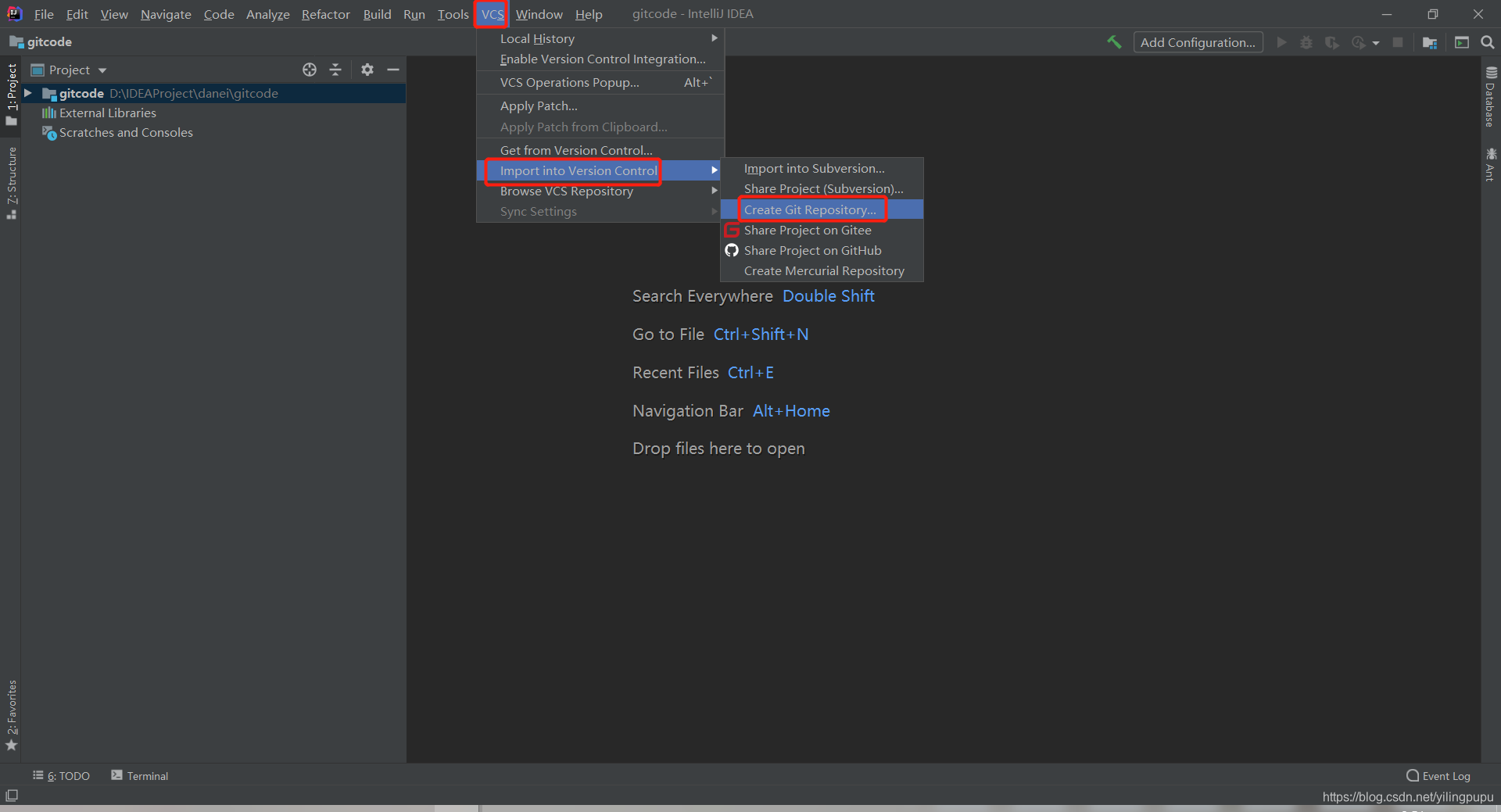Viewport: 1501px width, 812px height.
Task: Open the Edit menu
Action: click(x=77, y=14)
